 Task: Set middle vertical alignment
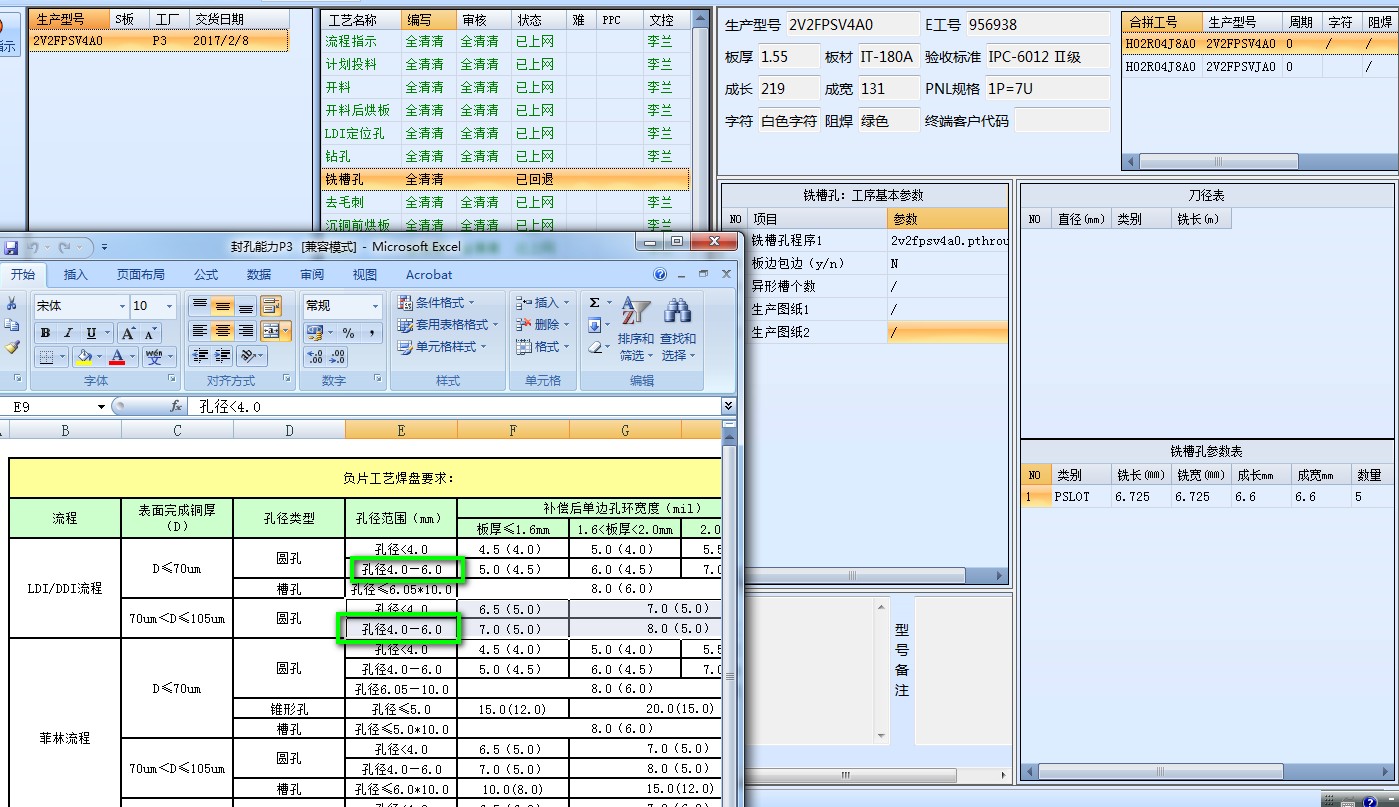tap(223, 306)
